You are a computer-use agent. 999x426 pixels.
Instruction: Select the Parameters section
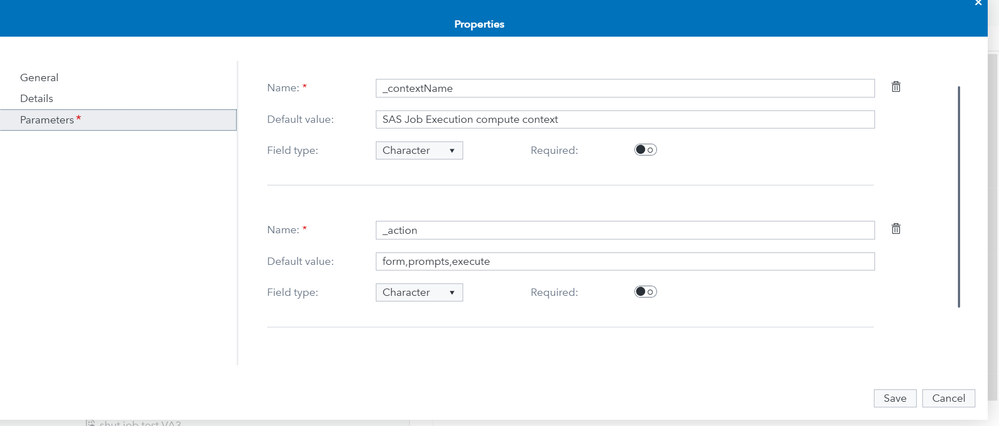click(x=47, y=120)
